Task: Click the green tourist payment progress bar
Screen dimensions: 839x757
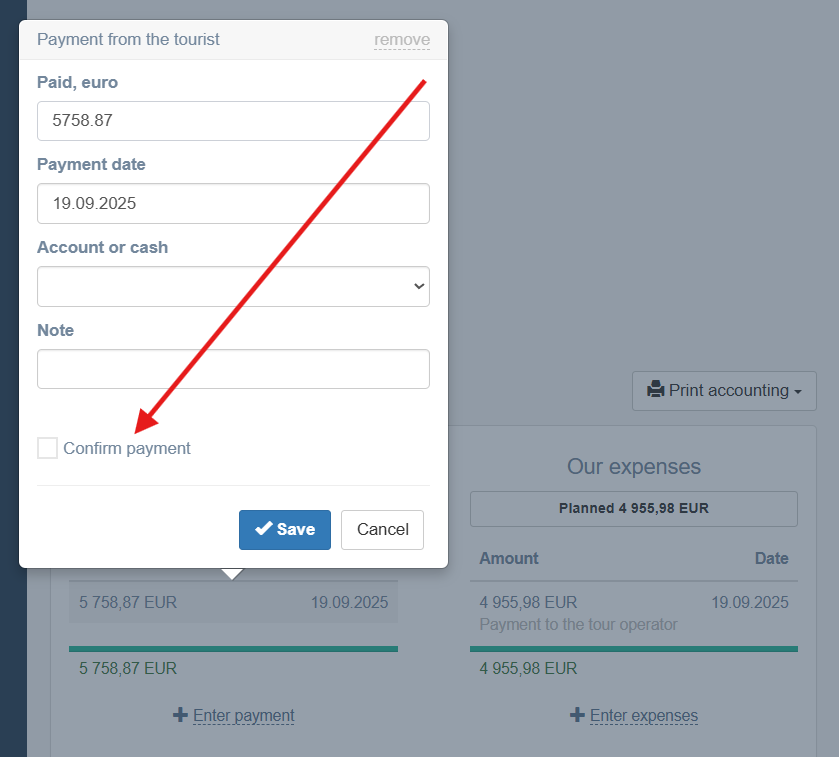Action: (x=233, y=649)
